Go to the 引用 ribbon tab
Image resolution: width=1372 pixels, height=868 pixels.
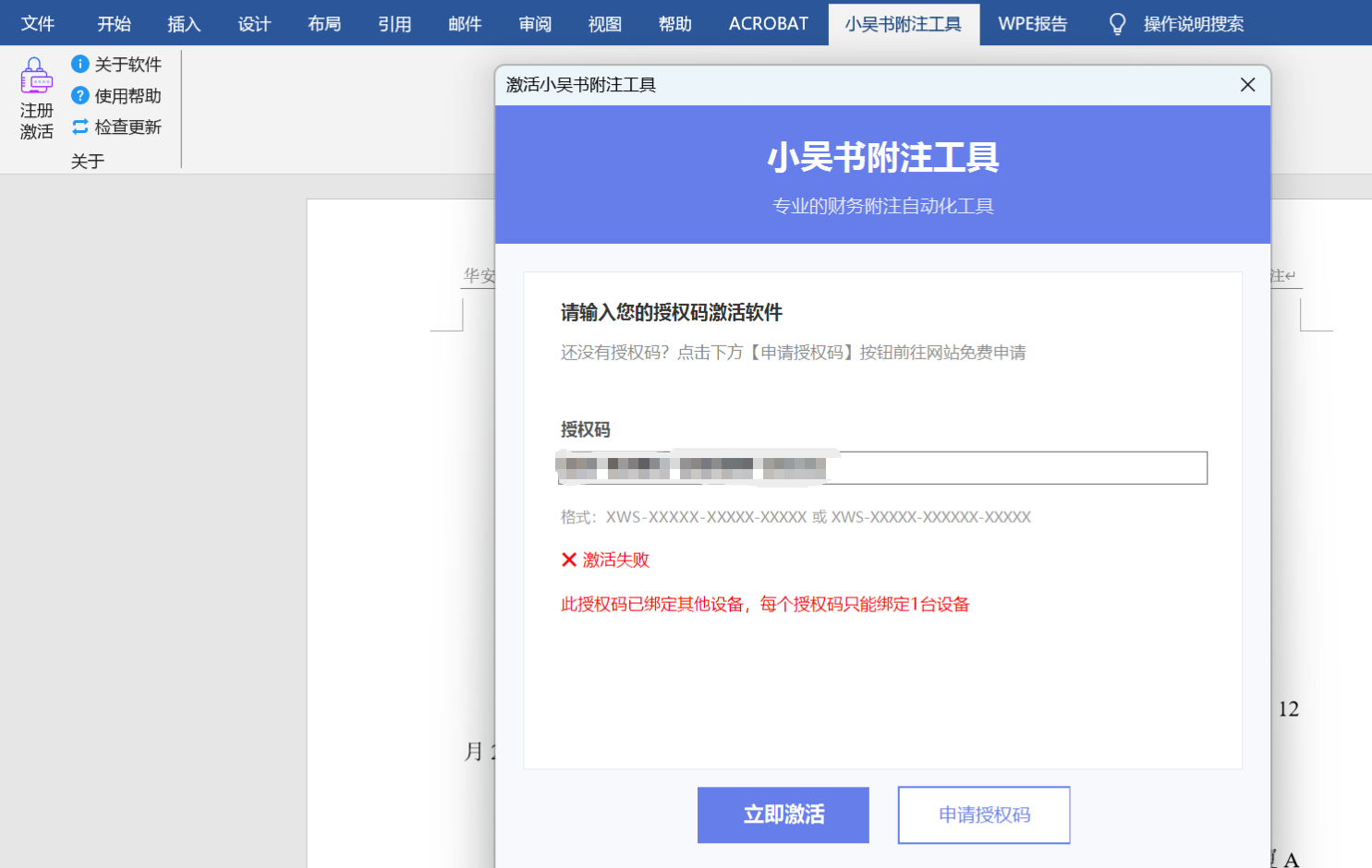coord(395,24)
